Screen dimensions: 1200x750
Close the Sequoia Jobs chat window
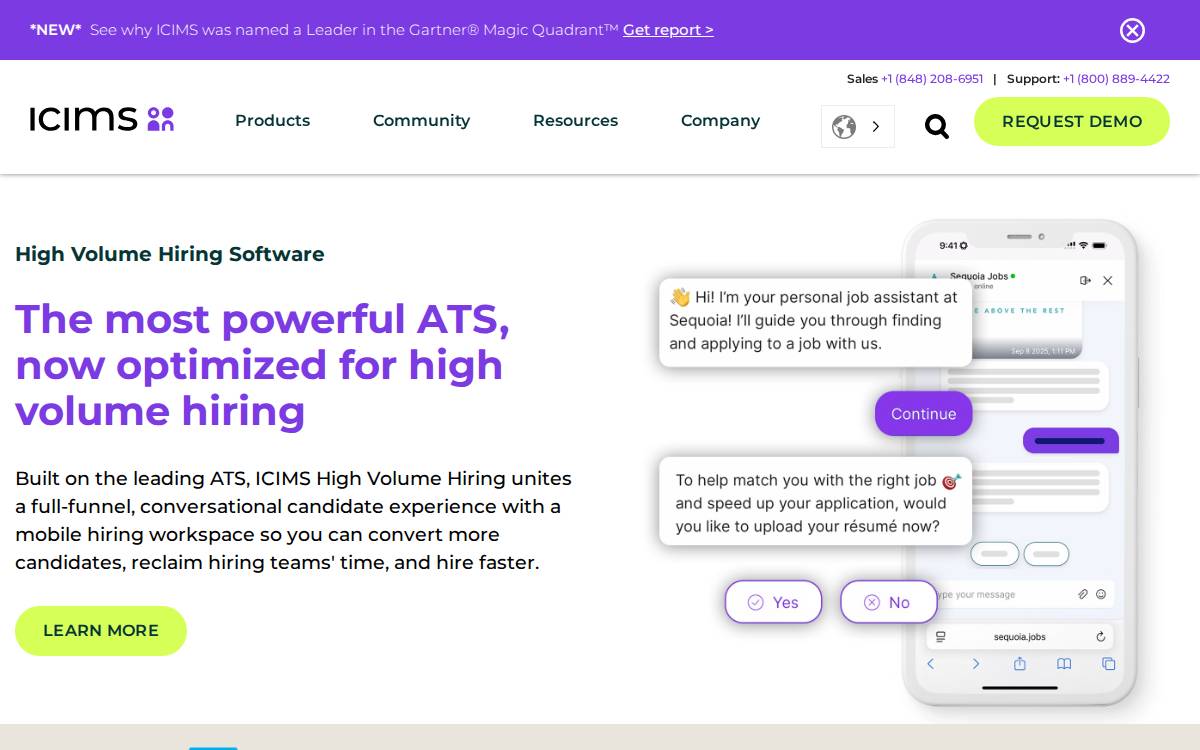tap(1107, 281)
